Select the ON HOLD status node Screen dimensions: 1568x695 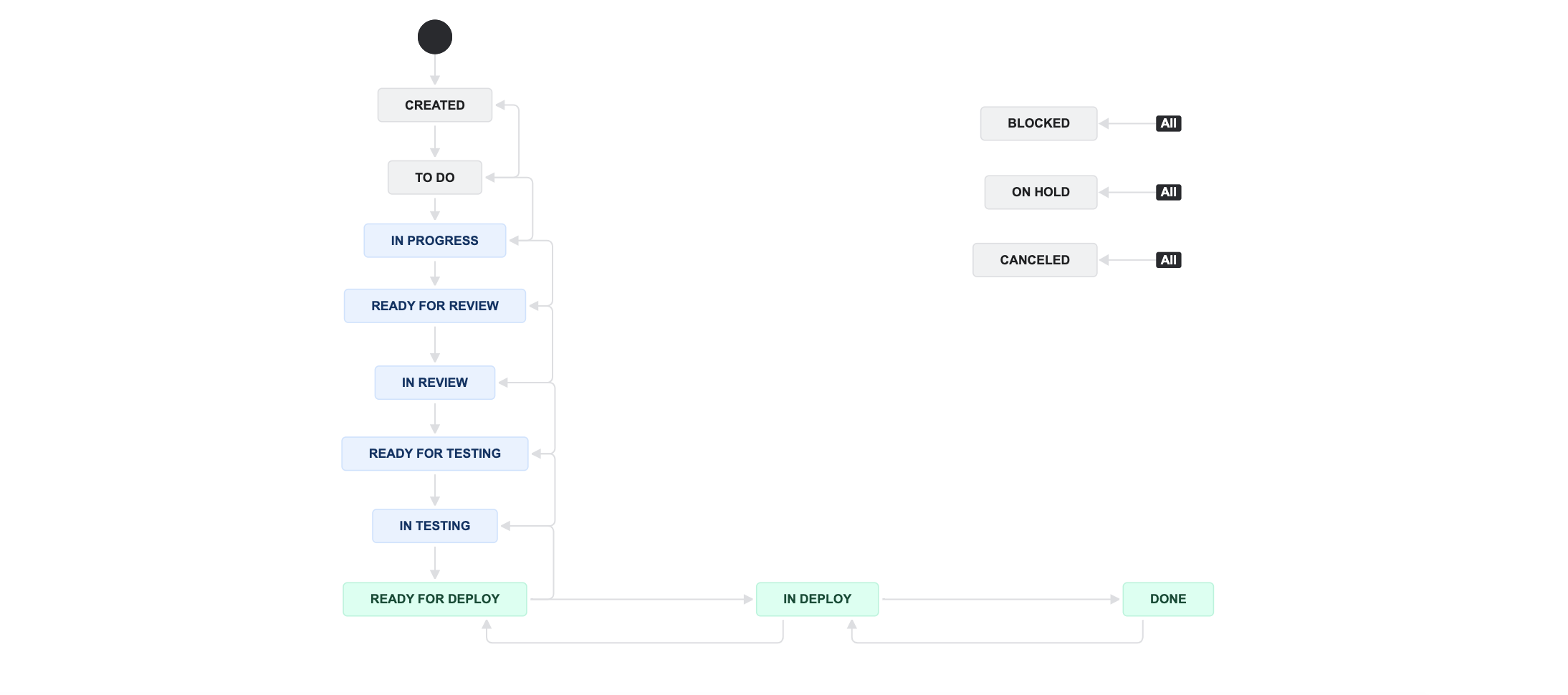1041,193
